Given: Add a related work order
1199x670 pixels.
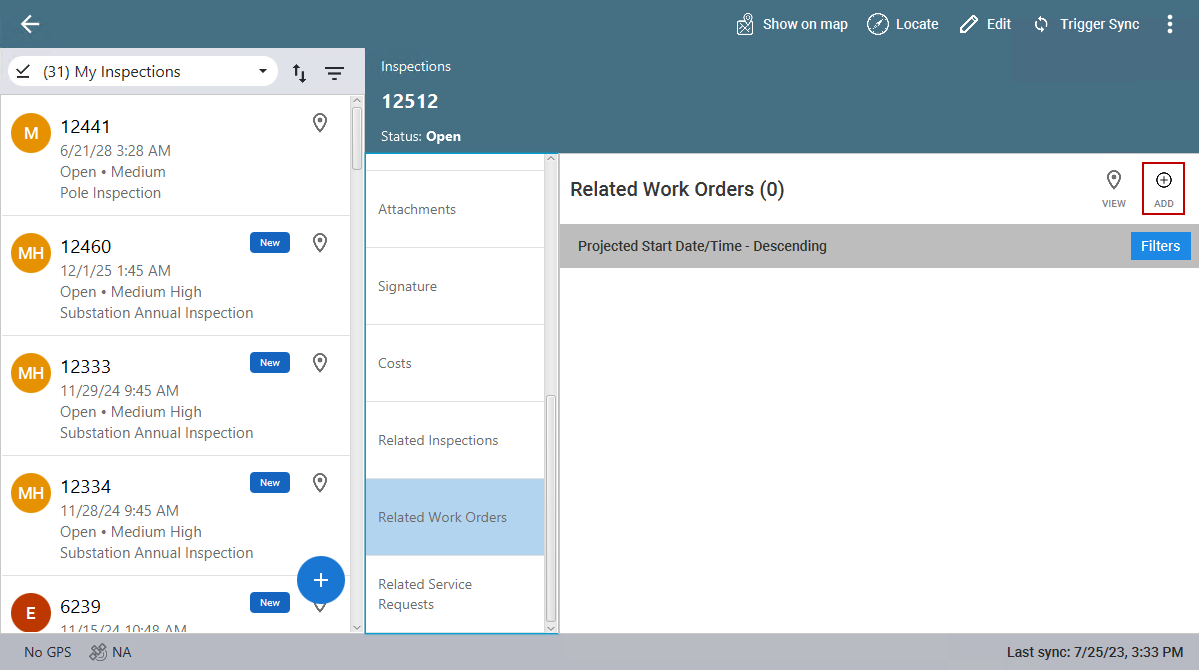Looking at the screenshot, I should pos(1163,188).
